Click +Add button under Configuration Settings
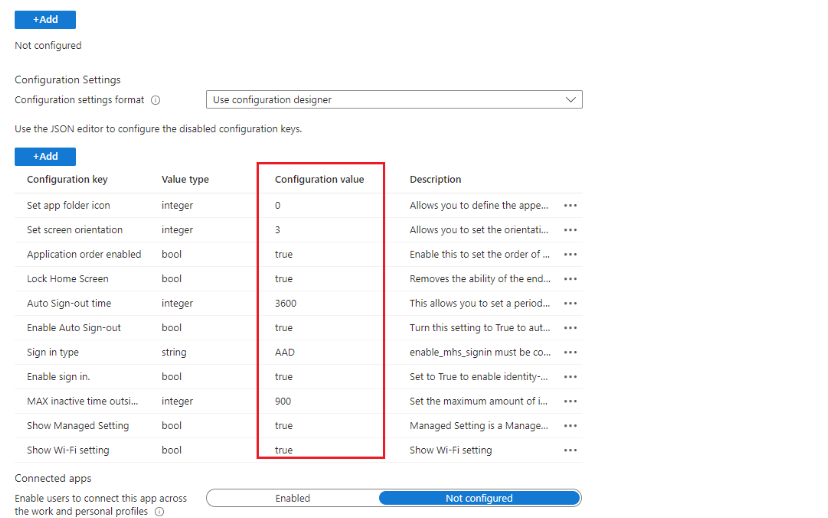 click(45, 157)
